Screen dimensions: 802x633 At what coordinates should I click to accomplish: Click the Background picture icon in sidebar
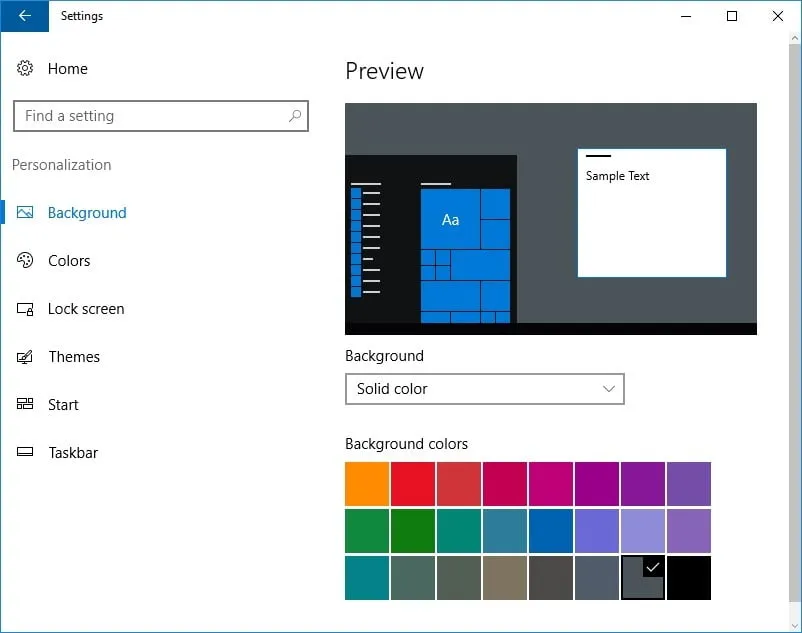(24, 212)
